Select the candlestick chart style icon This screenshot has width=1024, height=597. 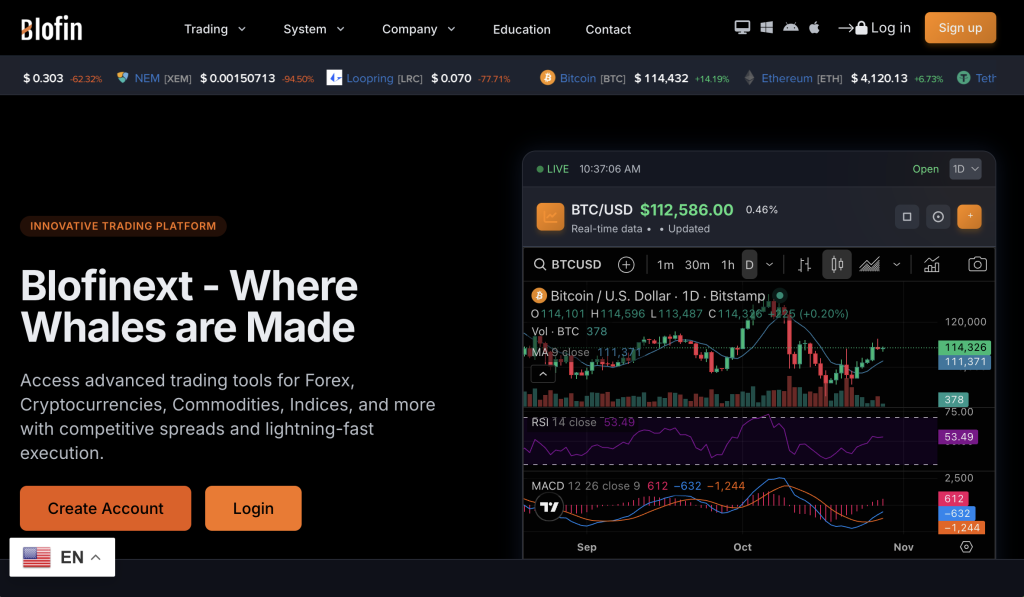pos(837,264)
